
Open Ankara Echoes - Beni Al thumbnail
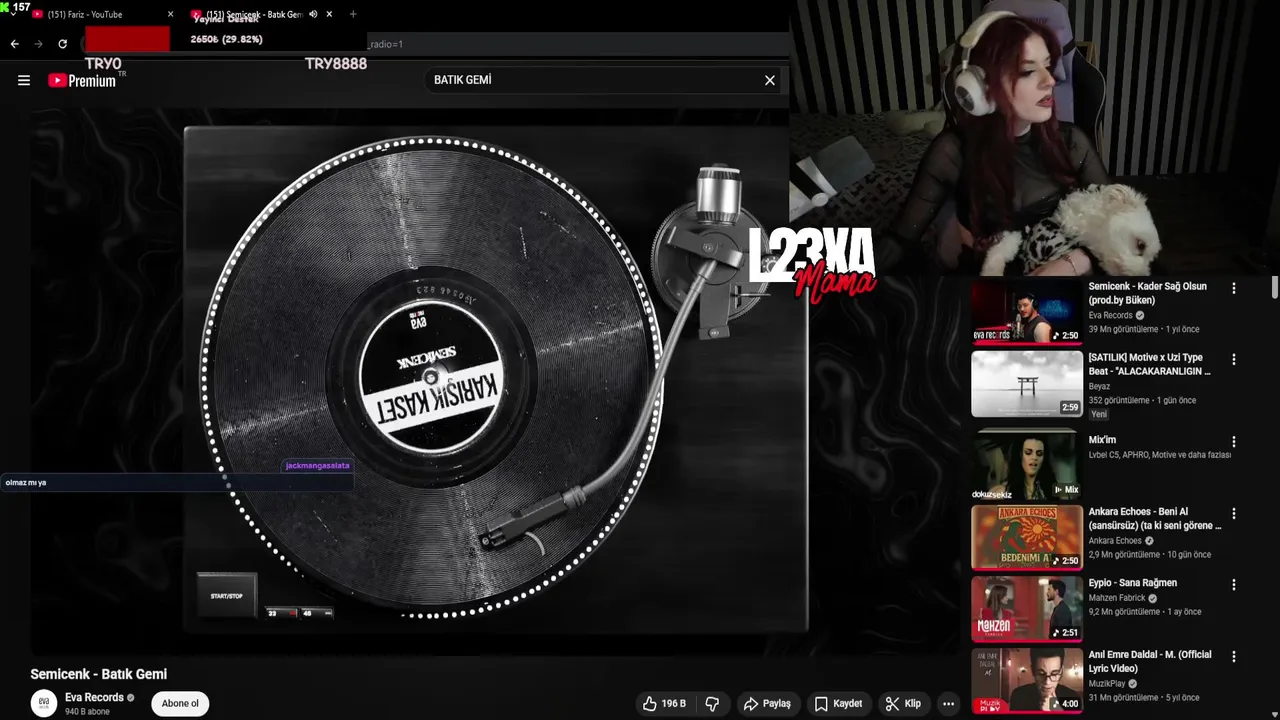pyautogui.click(x=1027, y=537)
